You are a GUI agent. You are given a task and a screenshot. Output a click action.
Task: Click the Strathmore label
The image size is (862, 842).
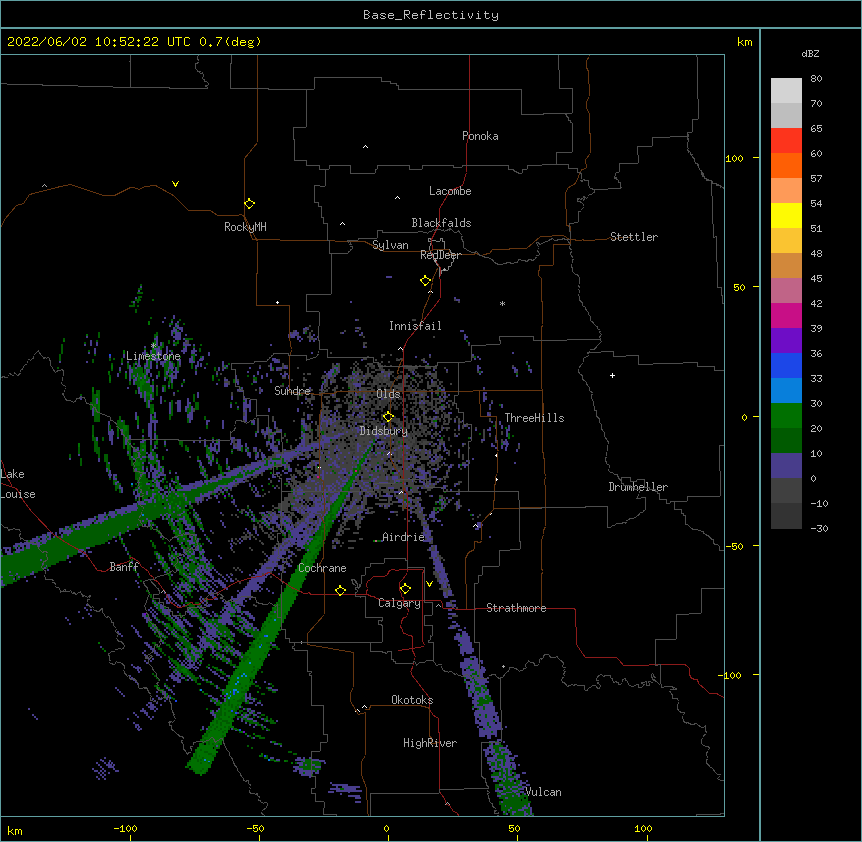point(516,608)
